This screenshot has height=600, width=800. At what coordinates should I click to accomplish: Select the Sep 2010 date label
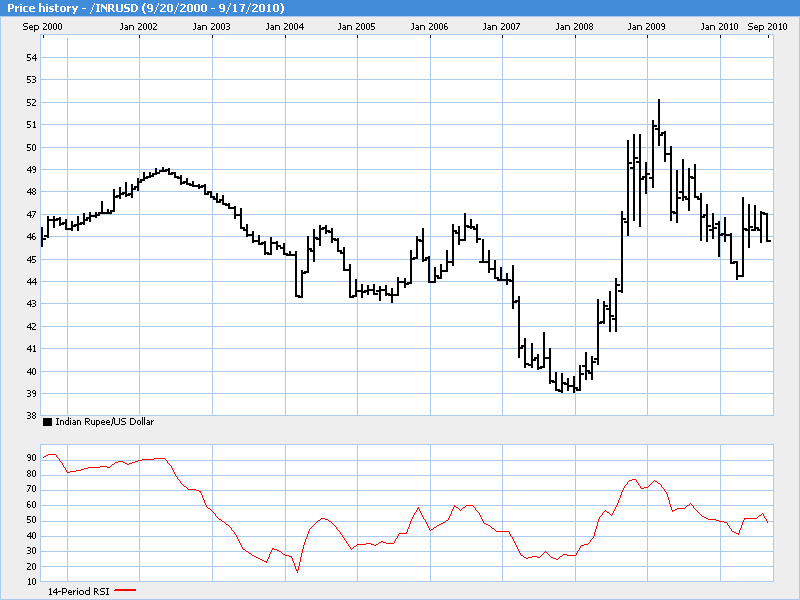click(x=767, y=26)
